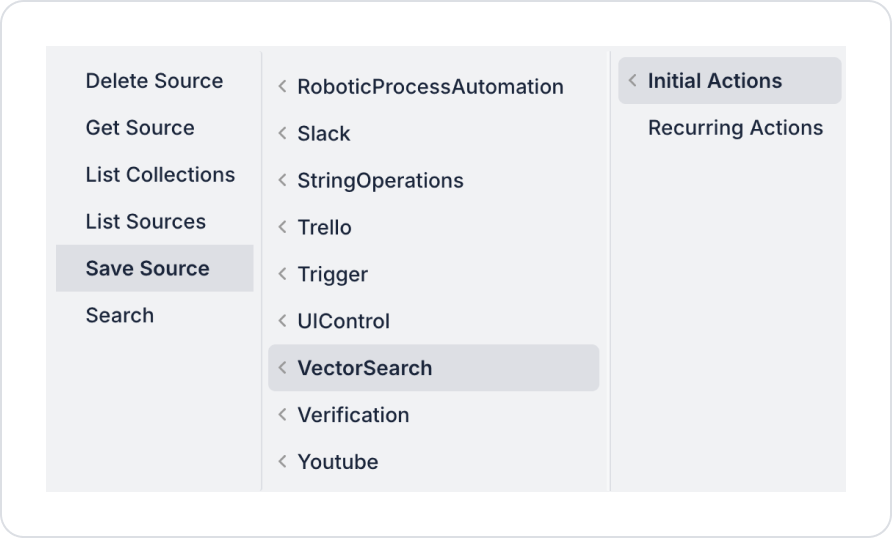Select the Youtube category label

[x=338, y=462]
